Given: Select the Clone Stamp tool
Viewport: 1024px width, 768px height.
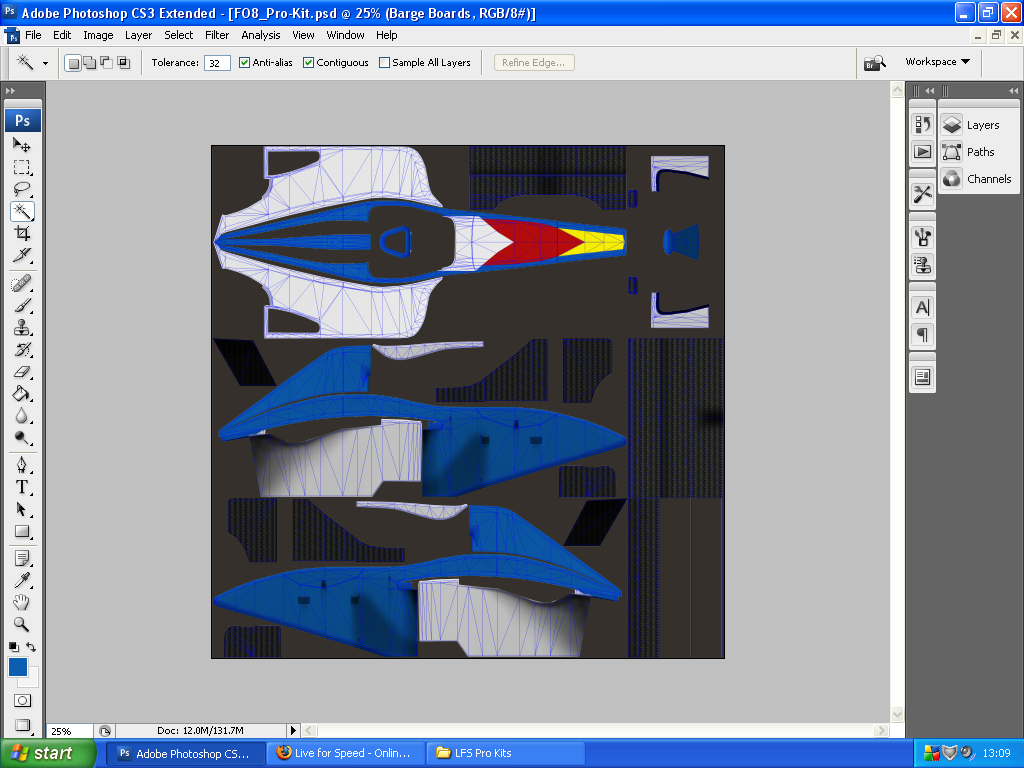Looking at the screenshot, I should coord(22,328).
